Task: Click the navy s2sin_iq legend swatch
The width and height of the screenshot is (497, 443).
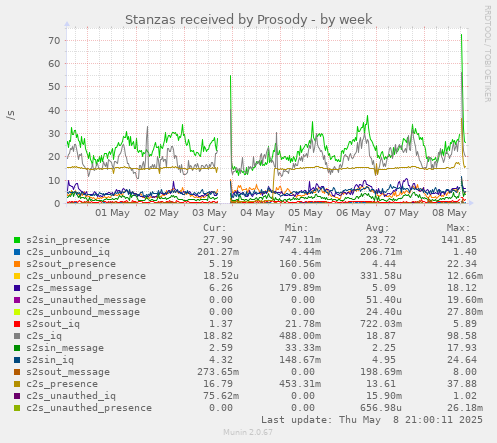Action: (x=17, y=360)
